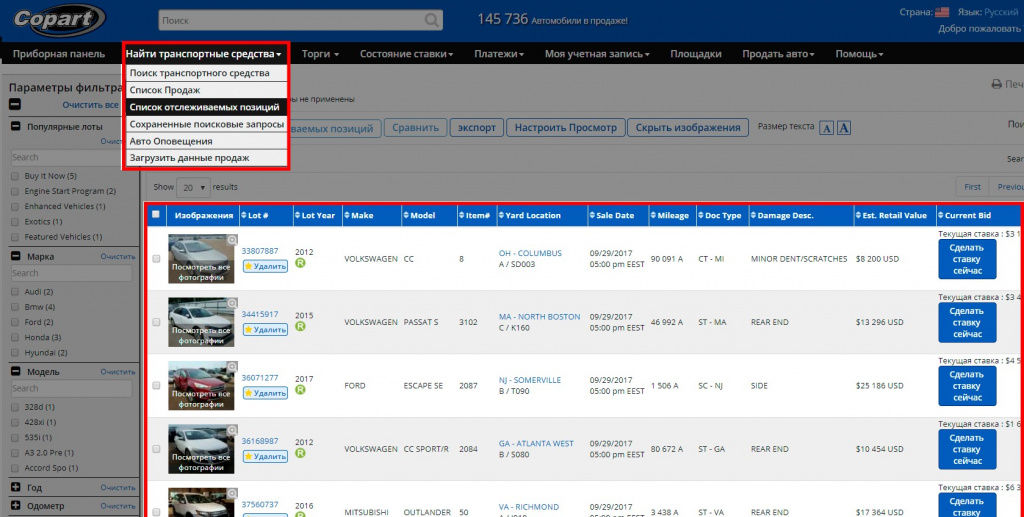The width and height of the screenshot is (1024, 517).
Task: Click green R icon on lot 33807887
Action: coord(300,263)
